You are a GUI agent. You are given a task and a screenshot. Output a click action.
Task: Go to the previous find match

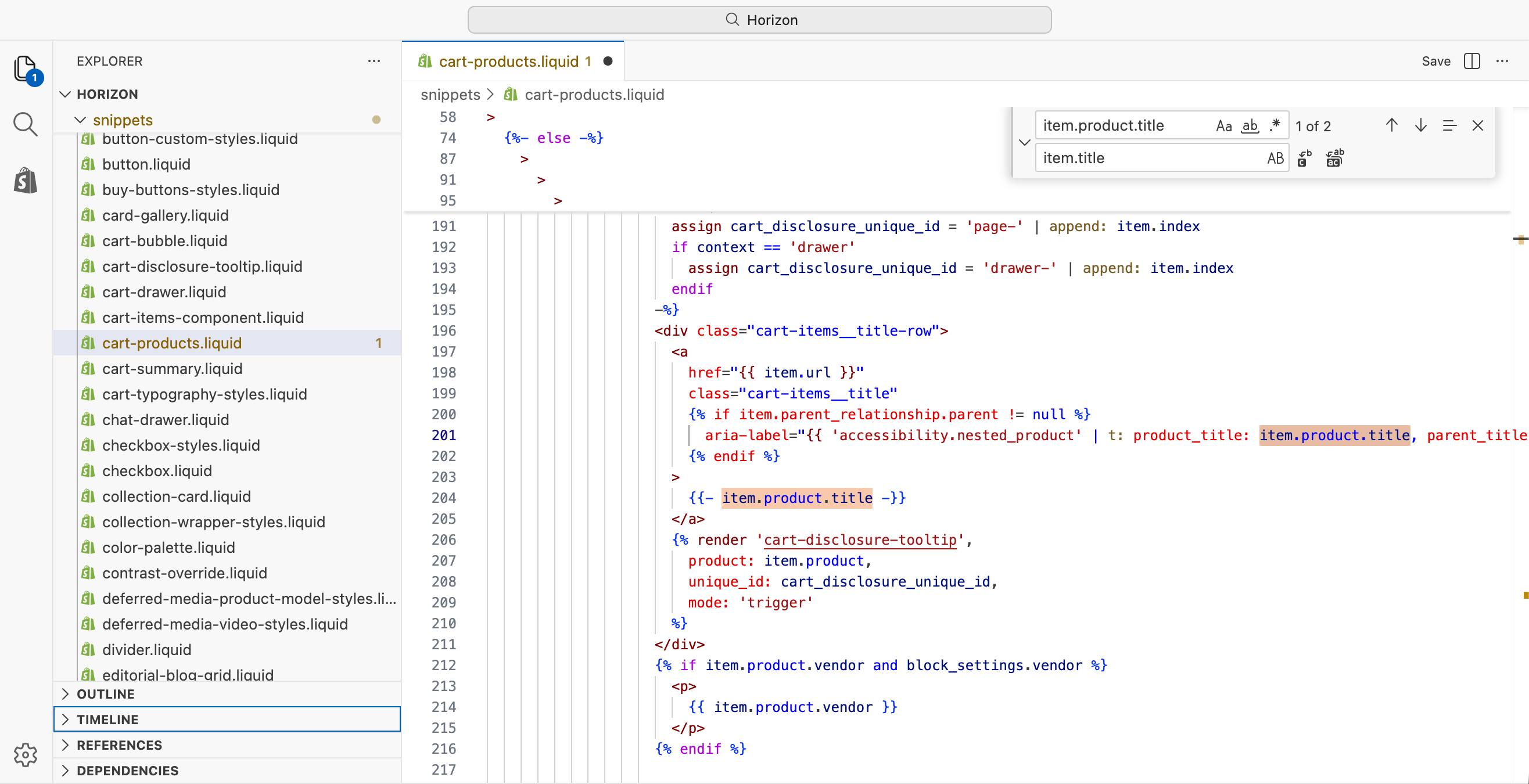[1392, 125]
